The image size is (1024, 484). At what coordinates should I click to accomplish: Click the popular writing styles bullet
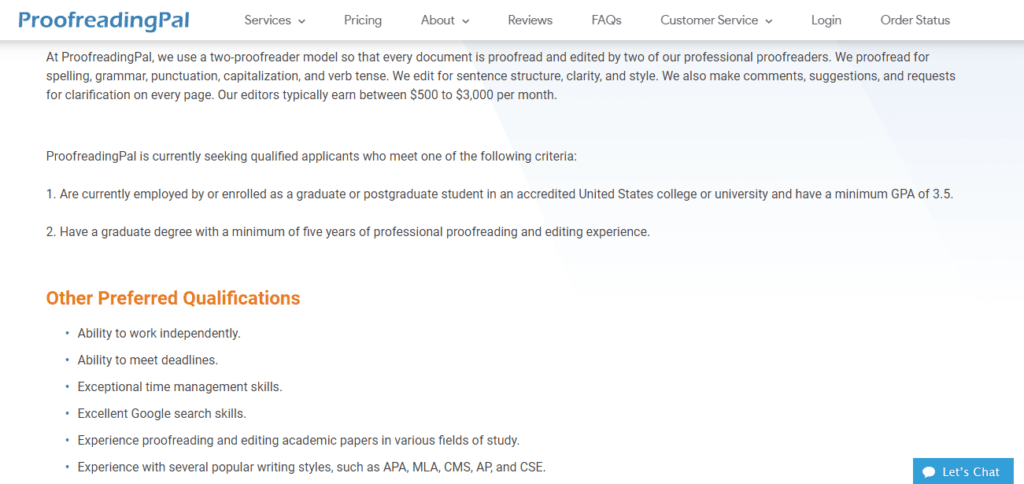point(311,467)
